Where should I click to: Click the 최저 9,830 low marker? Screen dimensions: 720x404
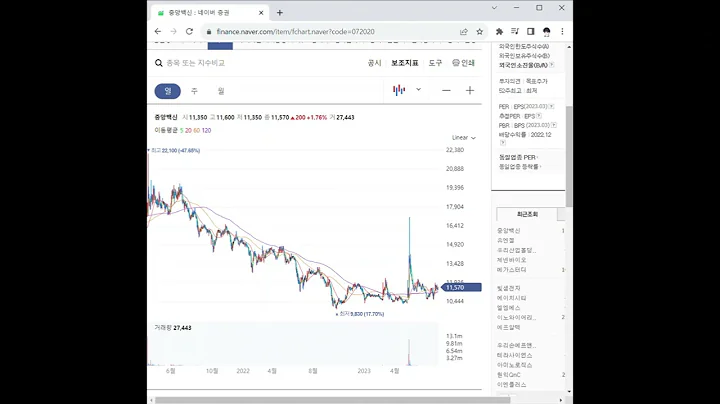pos(360,314)
